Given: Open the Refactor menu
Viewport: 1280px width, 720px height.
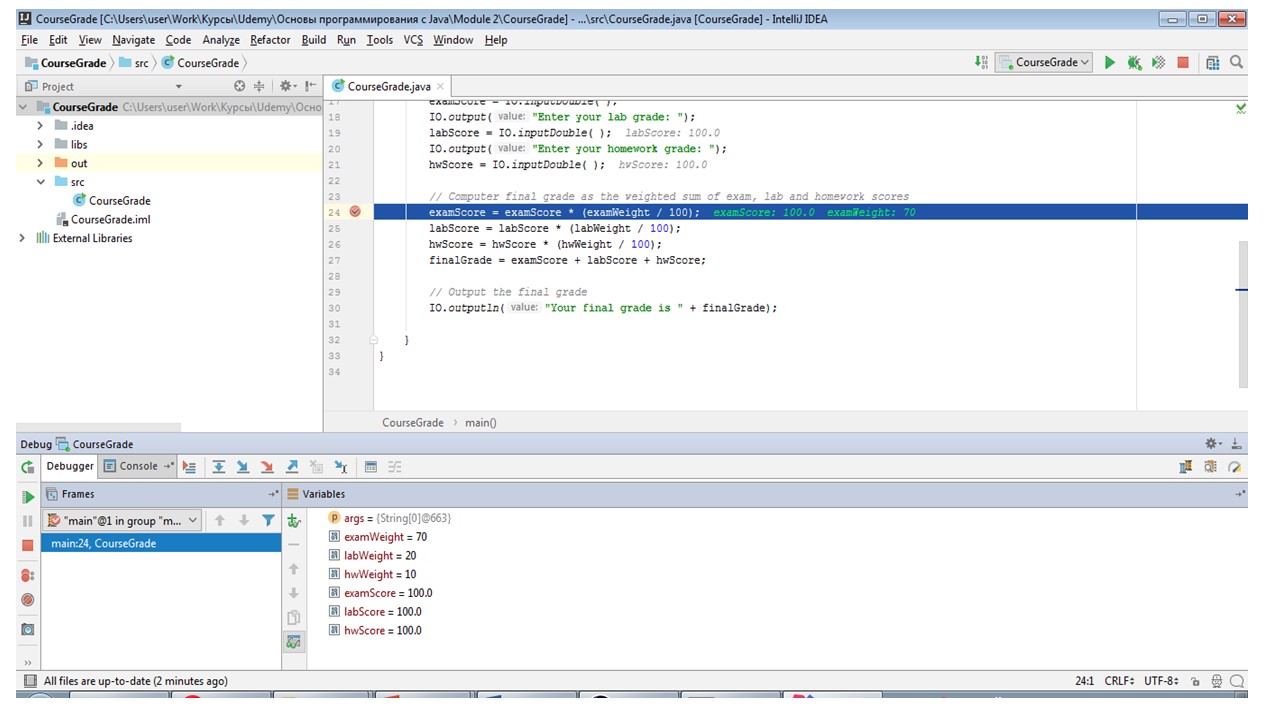Looking at the screenshot, I should 270,40.
